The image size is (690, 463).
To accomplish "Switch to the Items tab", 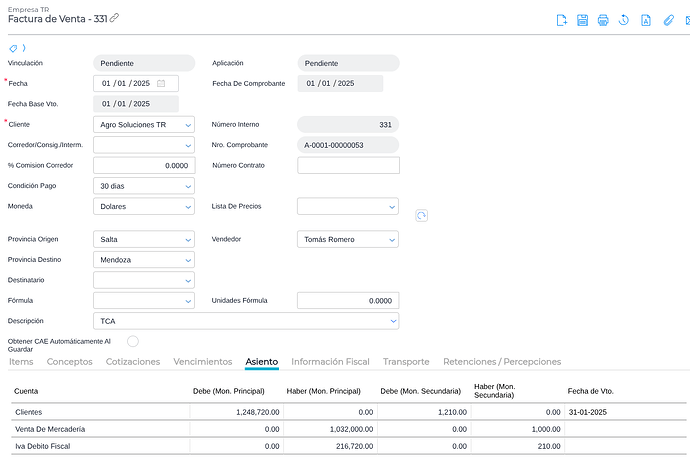I will [x=21, y=361].
